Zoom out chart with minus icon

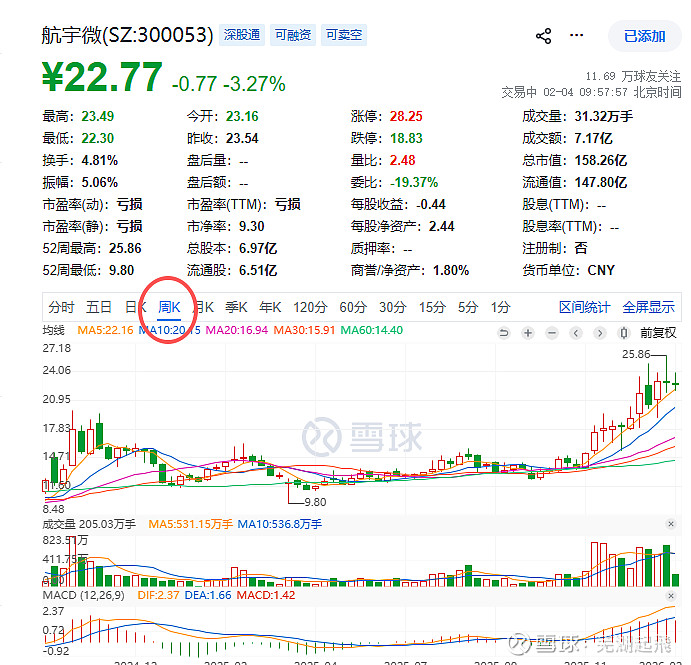[552, 333]
